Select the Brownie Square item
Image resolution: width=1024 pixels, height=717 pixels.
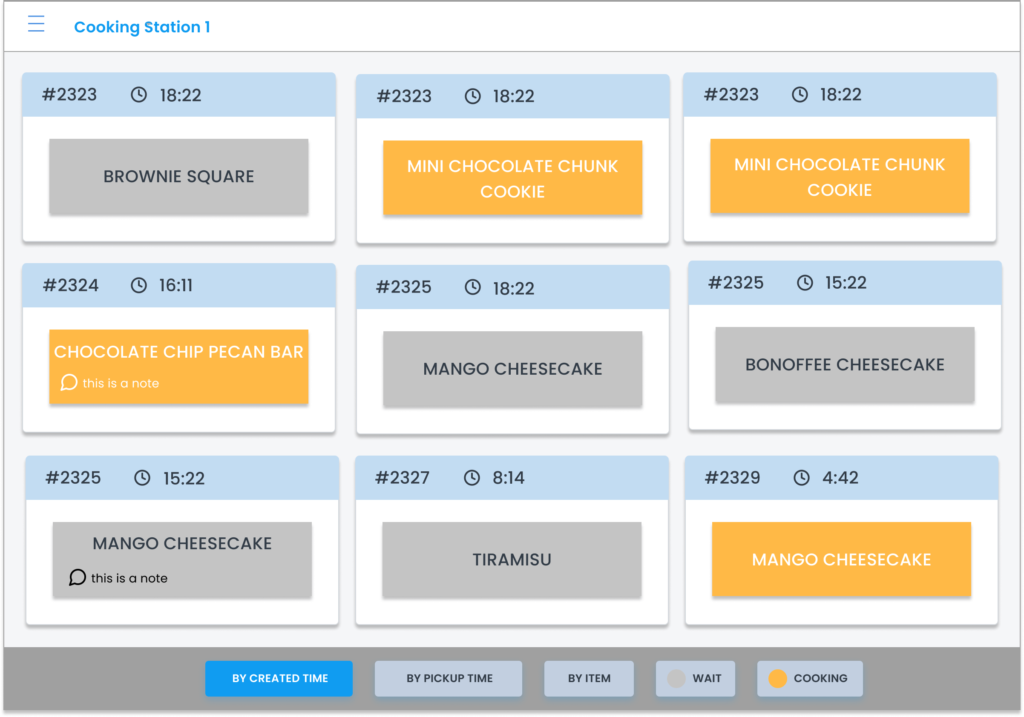pyautogui.click(x=179, y=177)
